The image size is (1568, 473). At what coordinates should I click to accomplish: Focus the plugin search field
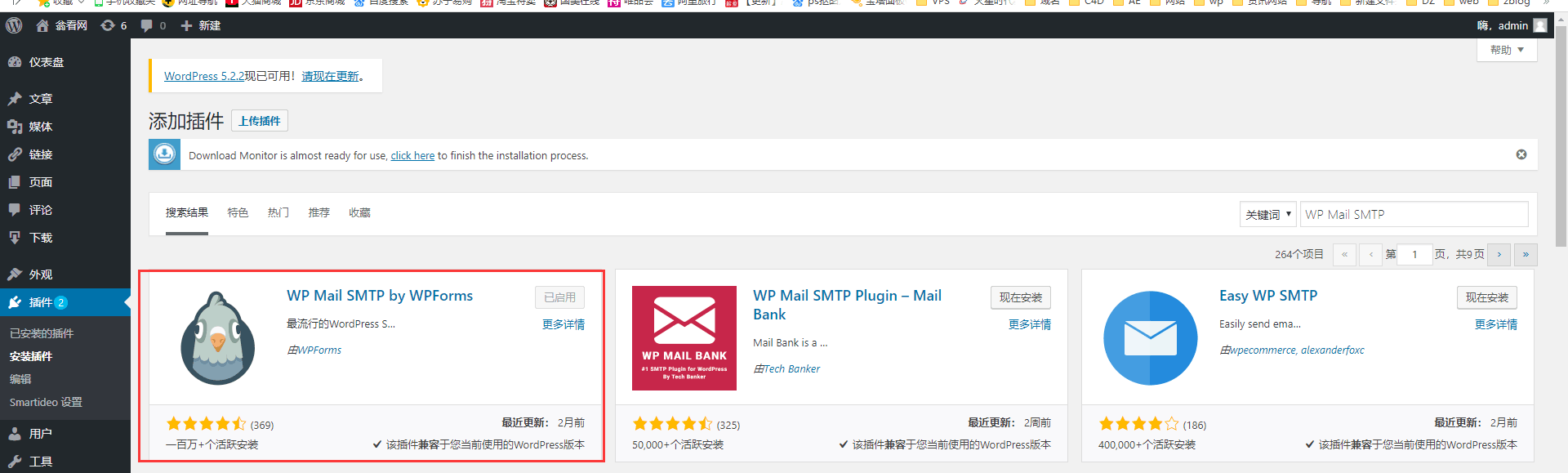pyautogui.click(x=1414, y=214)
